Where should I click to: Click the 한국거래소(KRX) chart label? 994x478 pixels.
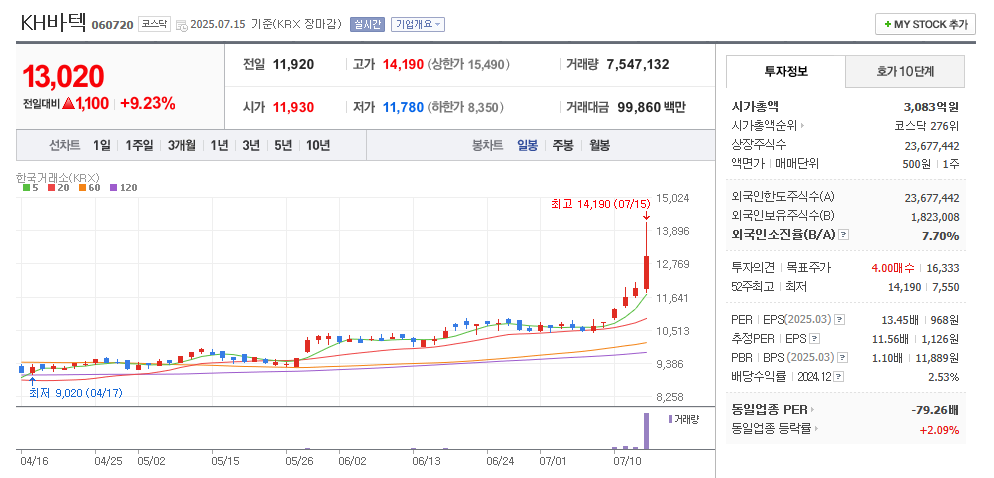point(58,178)
